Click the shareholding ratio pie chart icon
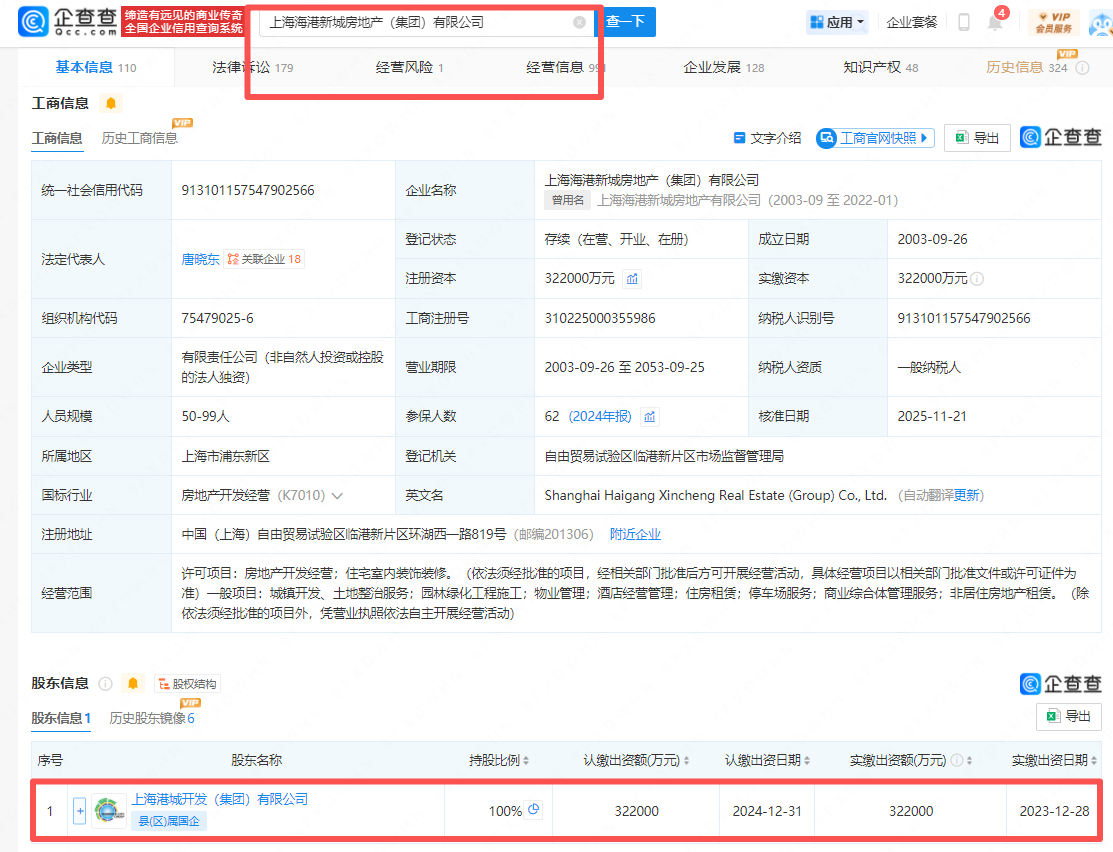 534,810
